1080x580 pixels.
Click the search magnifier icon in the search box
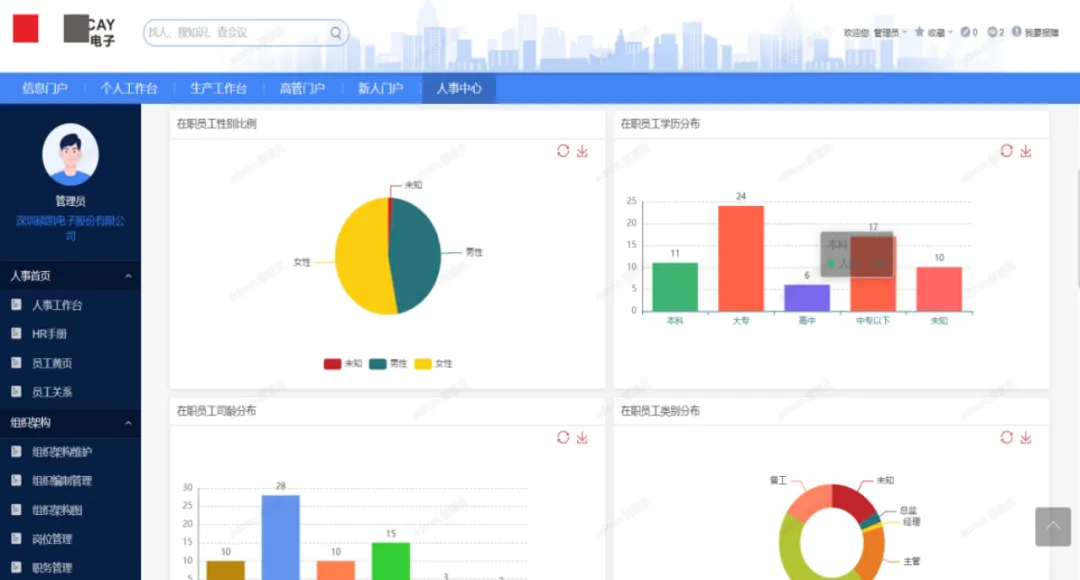click(x=336, y=33)
